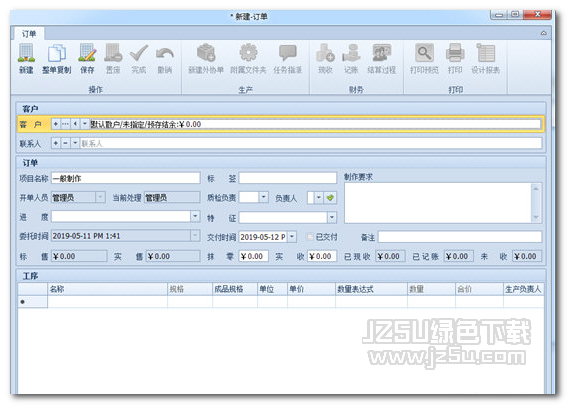Click the 制作要求 scrollbar down arrow
This screenshot has height=405, width=567.
coord(536,217)
